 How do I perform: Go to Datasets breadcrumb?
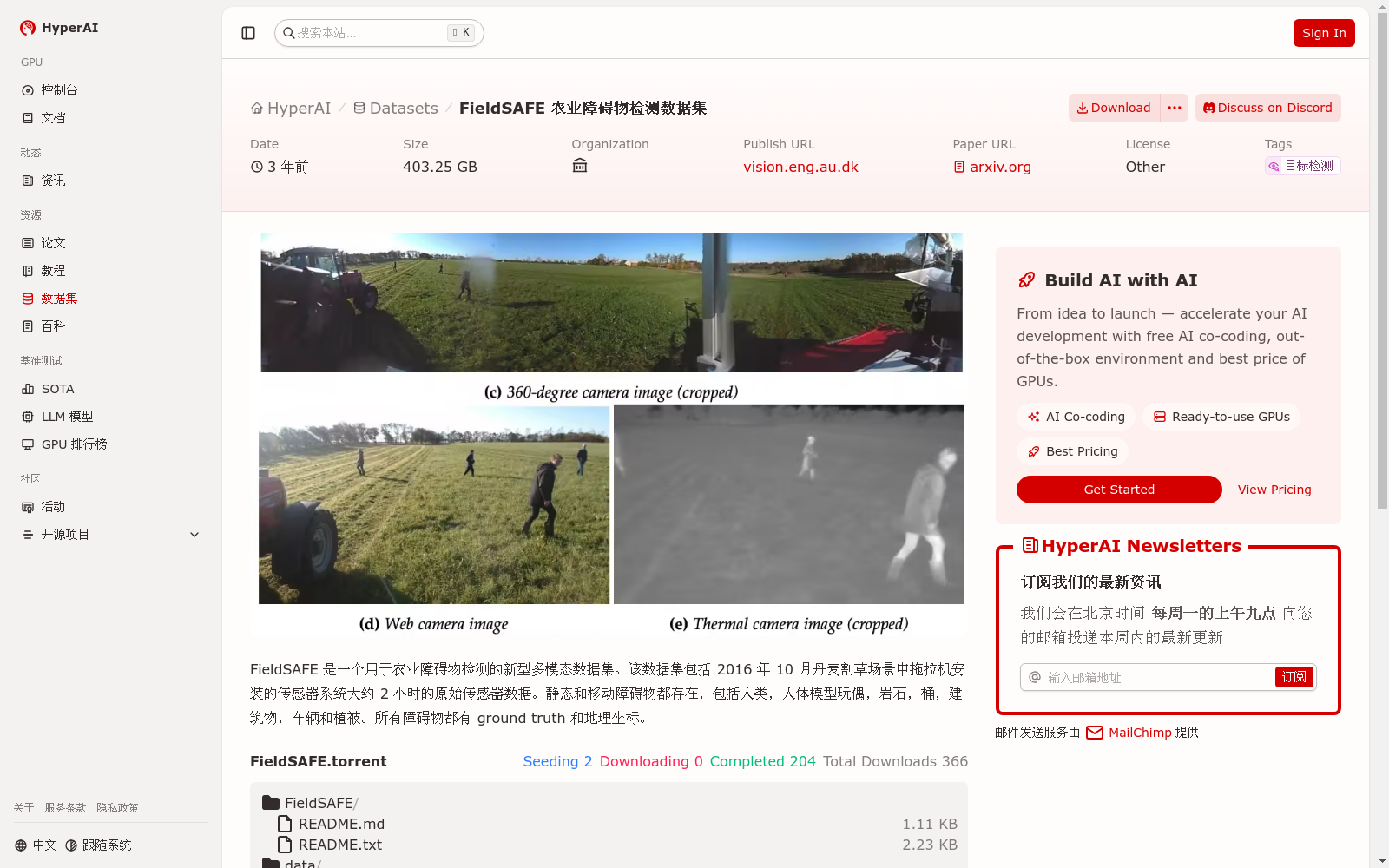pyautogui.click(x=396, y=108)
